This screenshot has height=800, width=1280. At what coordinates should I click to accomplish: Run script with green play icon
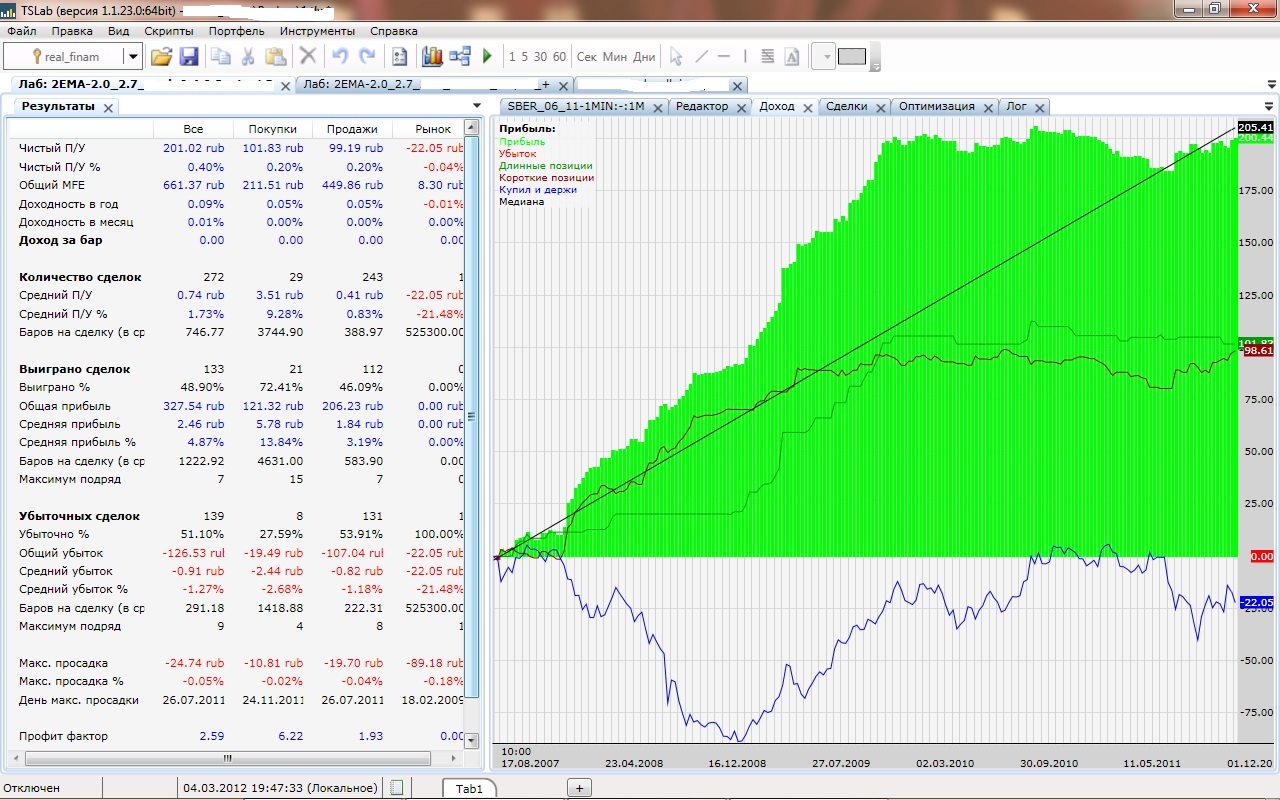tap(487, 57)
